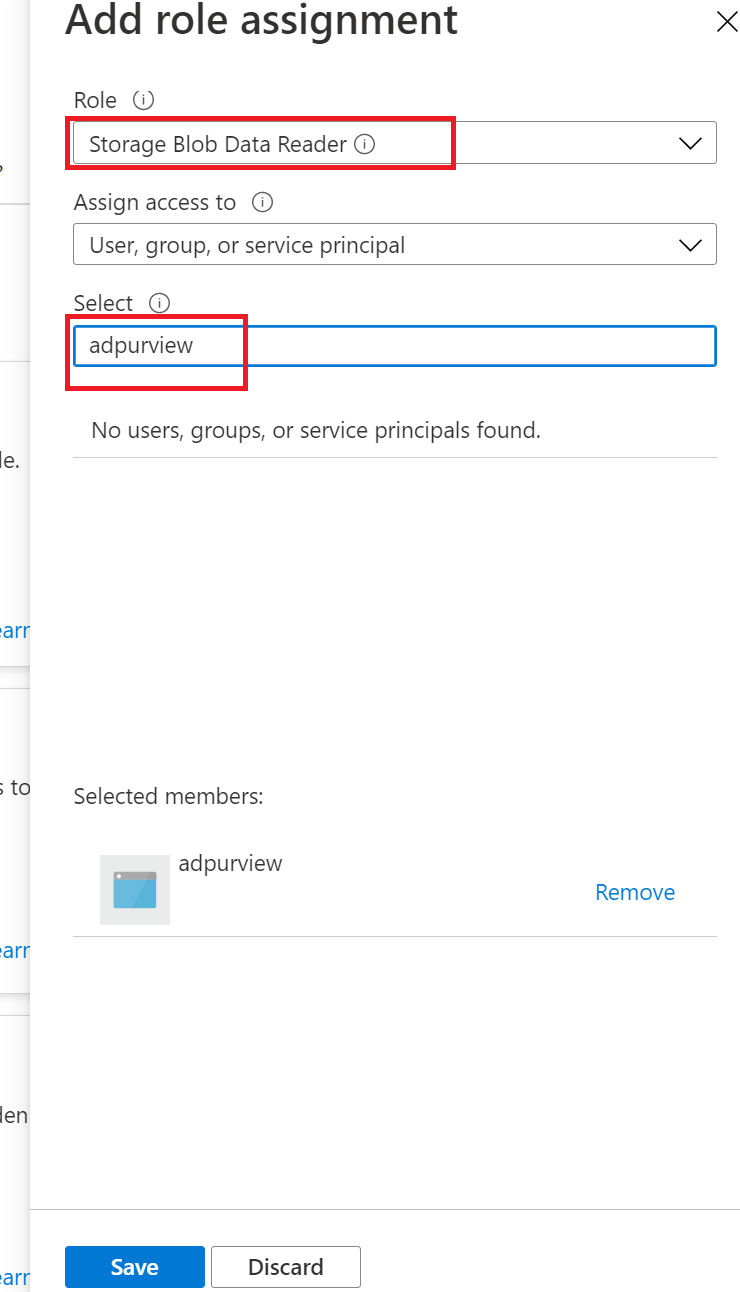This screenshot has width=740, height=1292.
Task: Expand the Role dropdown chevron
Action: pyautogui.click(x=690, y=143)
